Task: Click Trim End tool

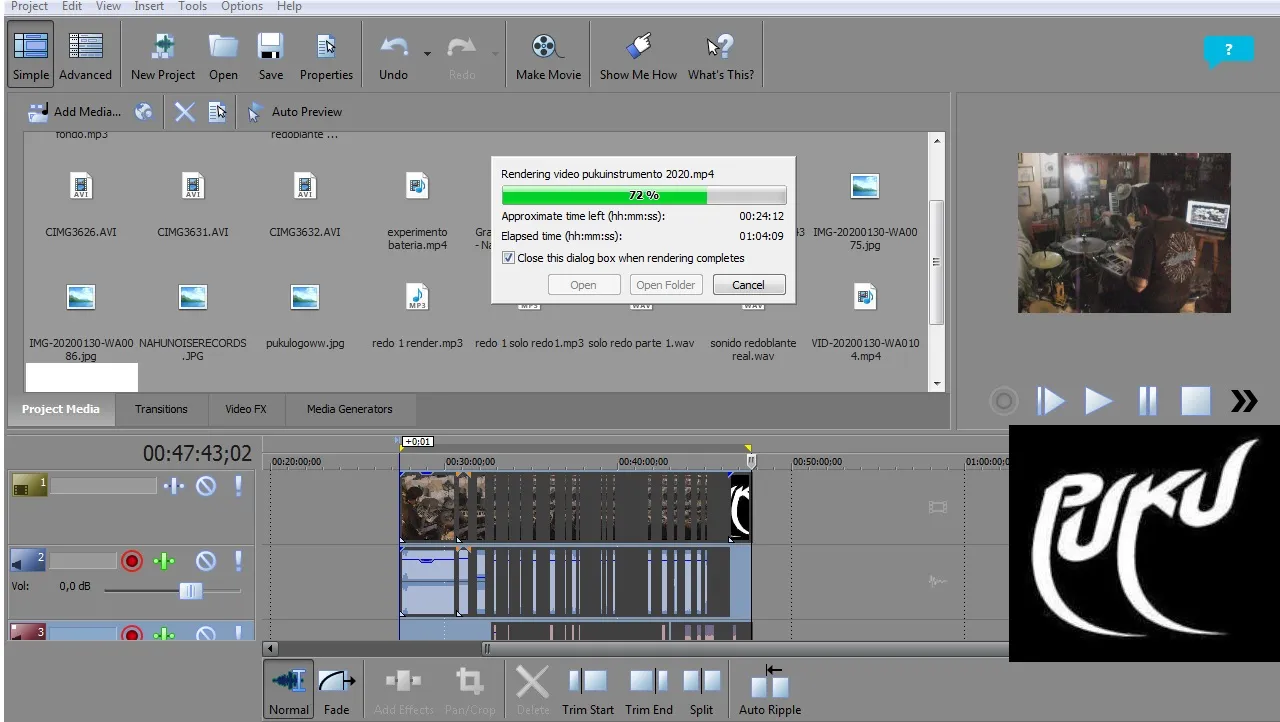Action: point(649,689)
